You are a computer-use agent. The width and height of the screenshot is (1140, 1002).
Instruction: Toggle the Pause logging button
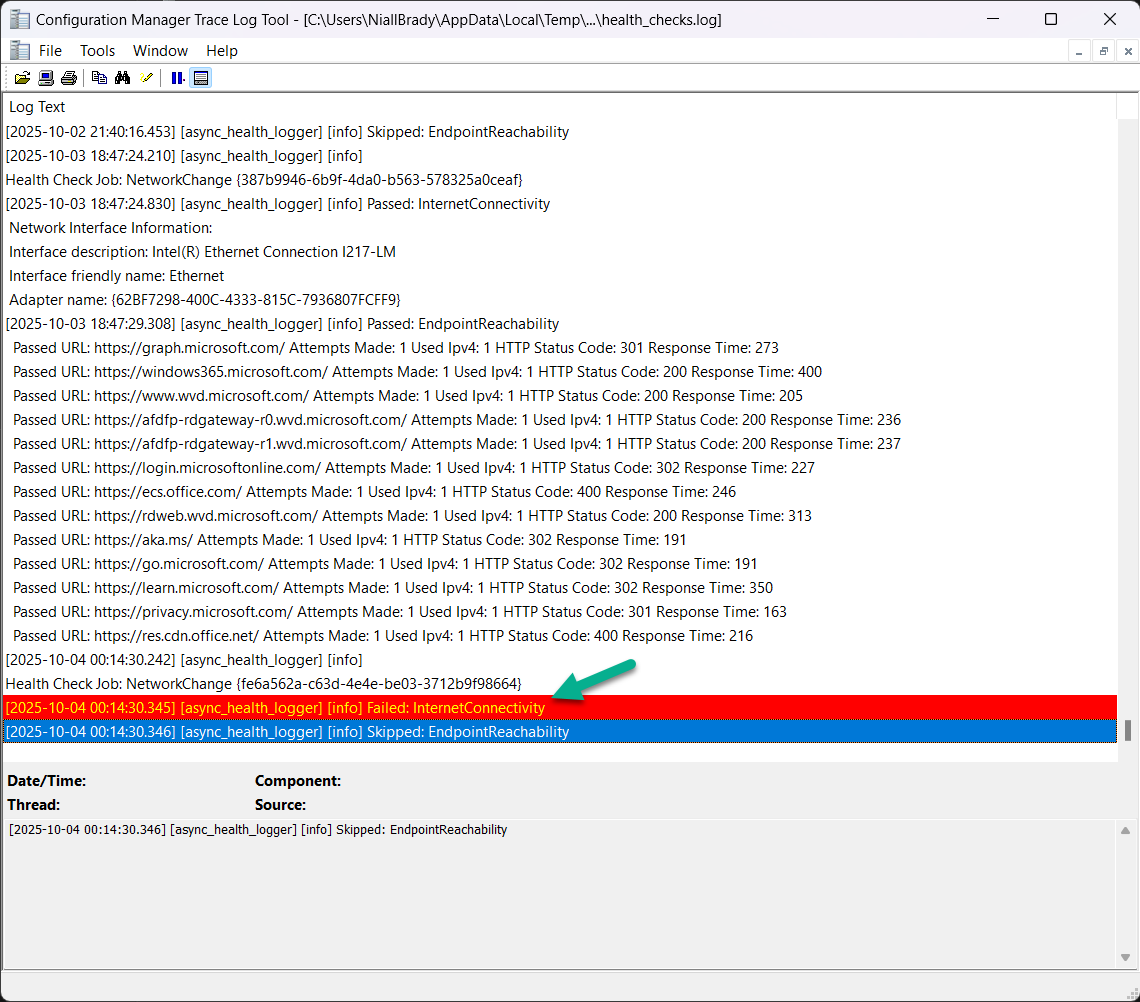coord(177,78)
